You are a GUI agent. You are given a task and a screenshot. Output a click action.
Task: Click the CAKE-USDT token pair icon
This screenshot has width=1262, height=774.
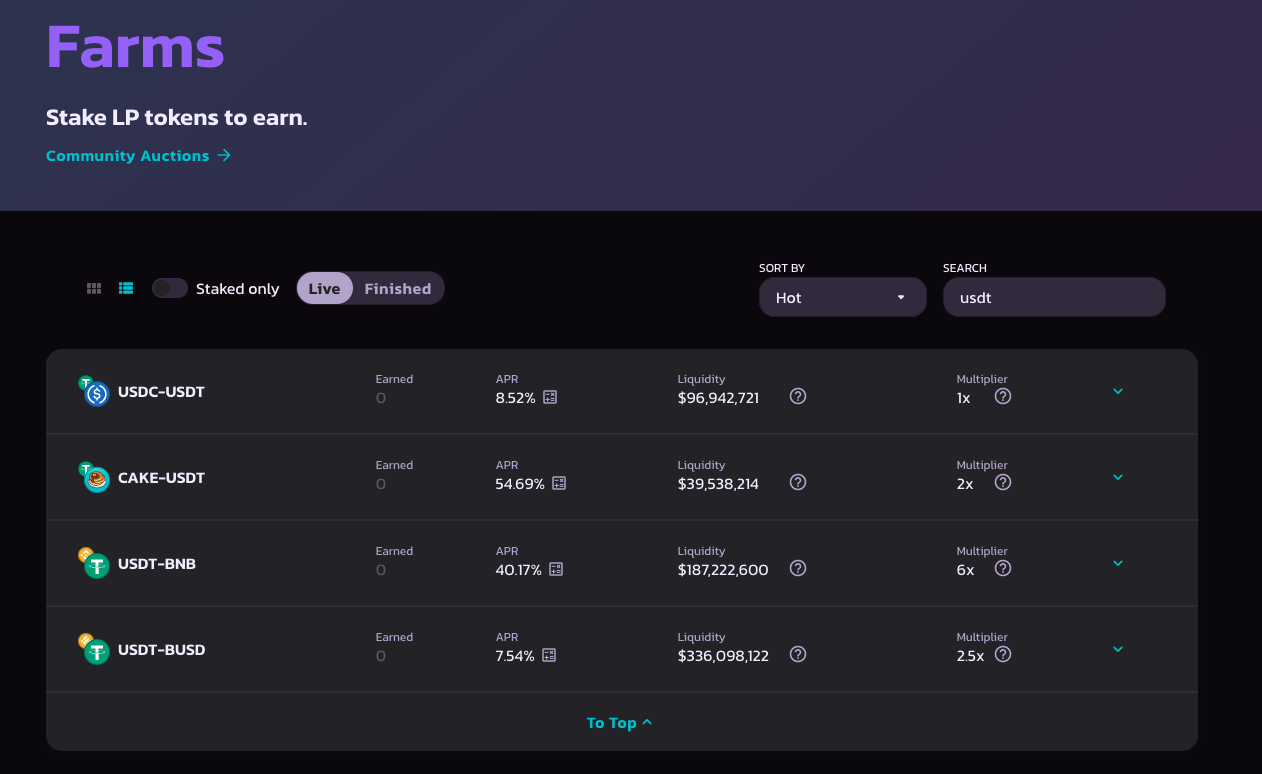[94, 478]
